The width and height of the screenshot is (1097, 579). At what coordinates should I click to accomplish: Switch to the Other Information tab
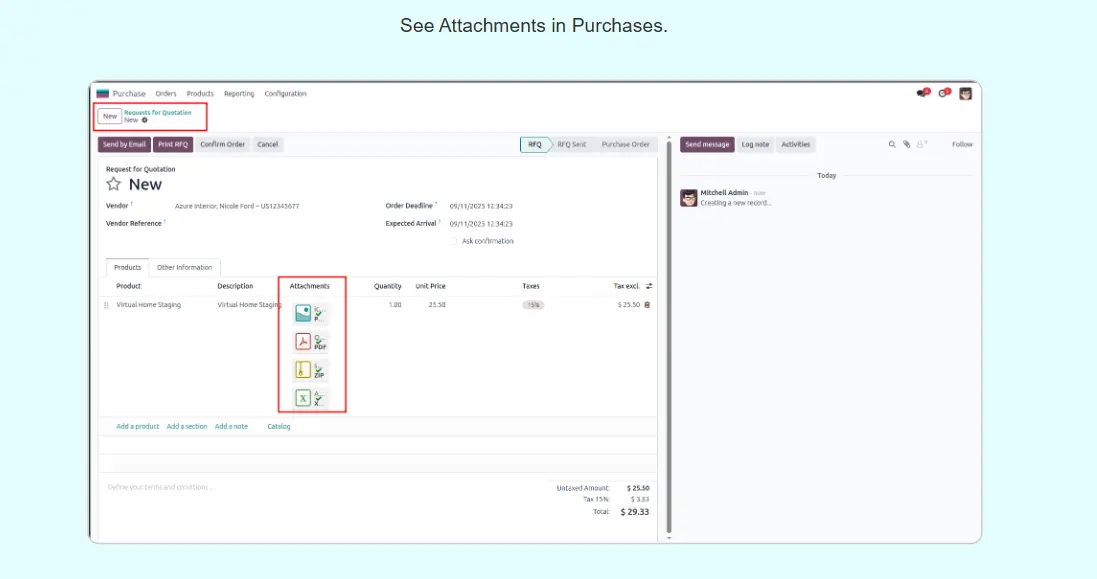click(x=184, y=267)
